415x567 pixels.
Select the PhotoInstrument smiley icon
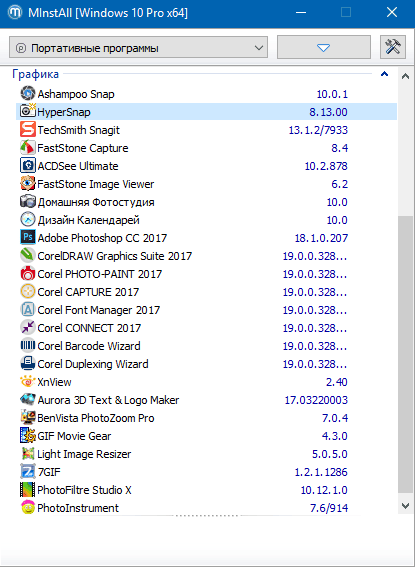coord(27,508)
